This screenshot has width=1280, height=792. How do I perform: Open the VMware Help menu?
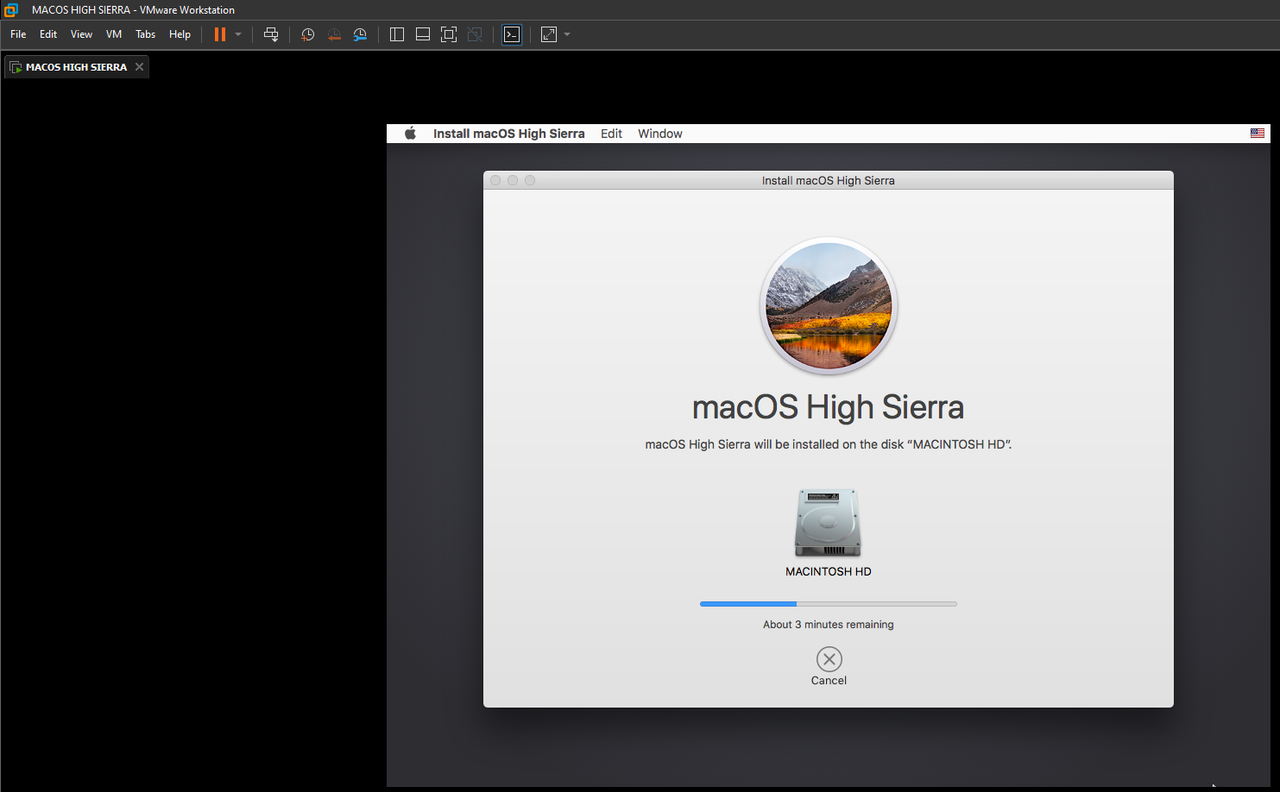tap(180, 34)
